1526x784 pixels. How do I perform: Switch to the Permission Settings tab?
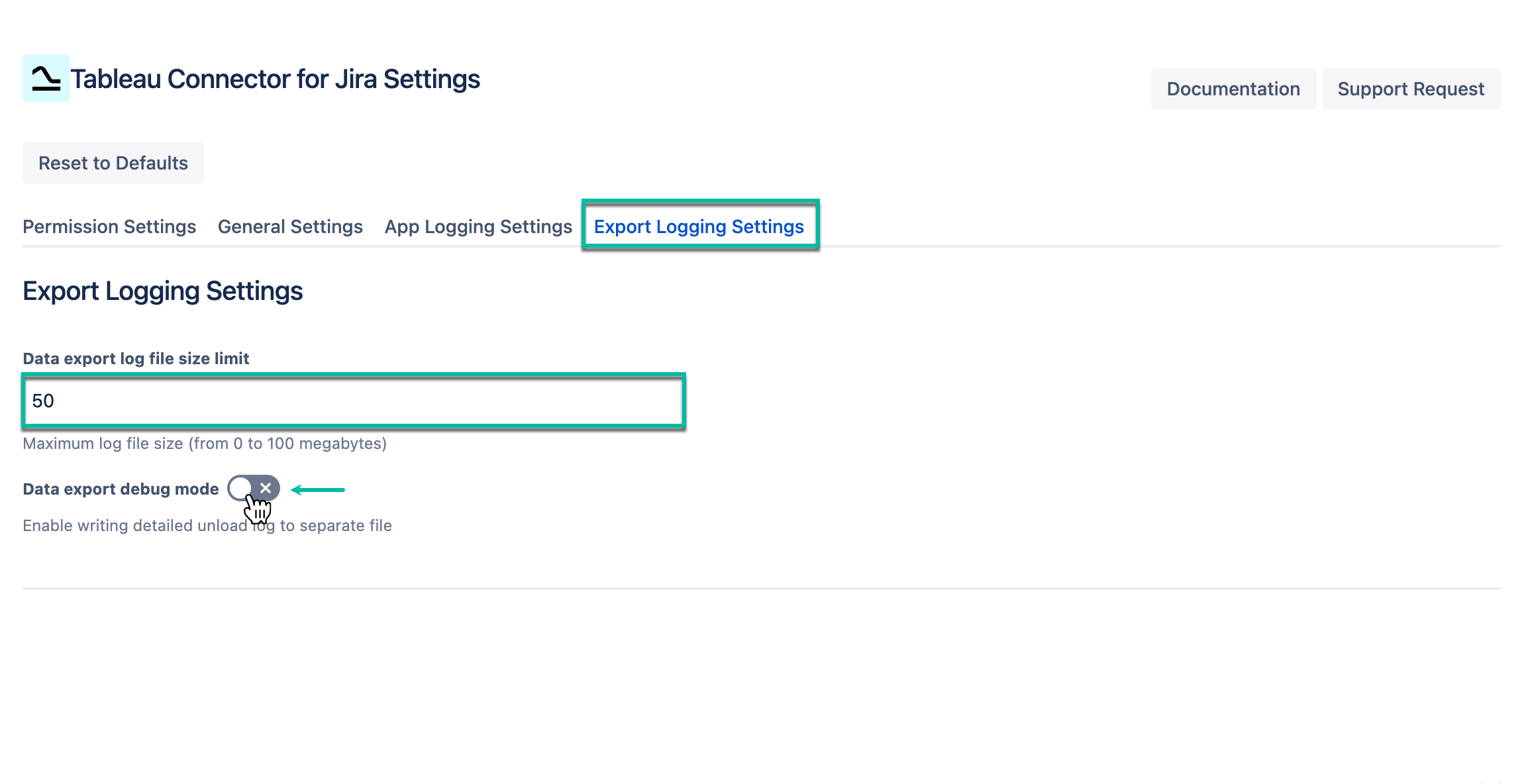pos(109,226)
